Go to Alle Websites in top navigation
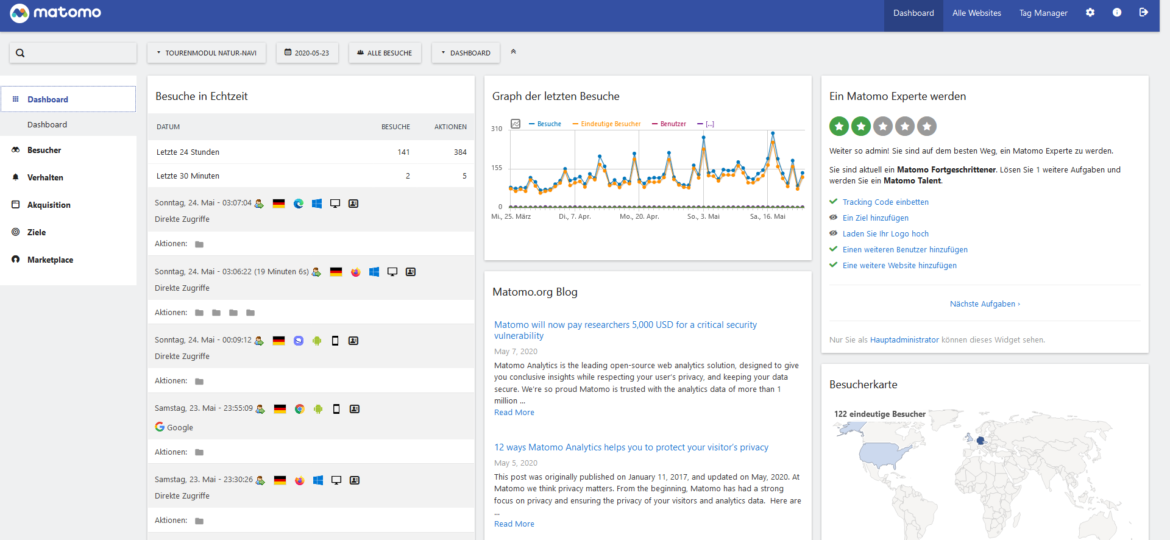The image size is (1170, 540). 977,13
